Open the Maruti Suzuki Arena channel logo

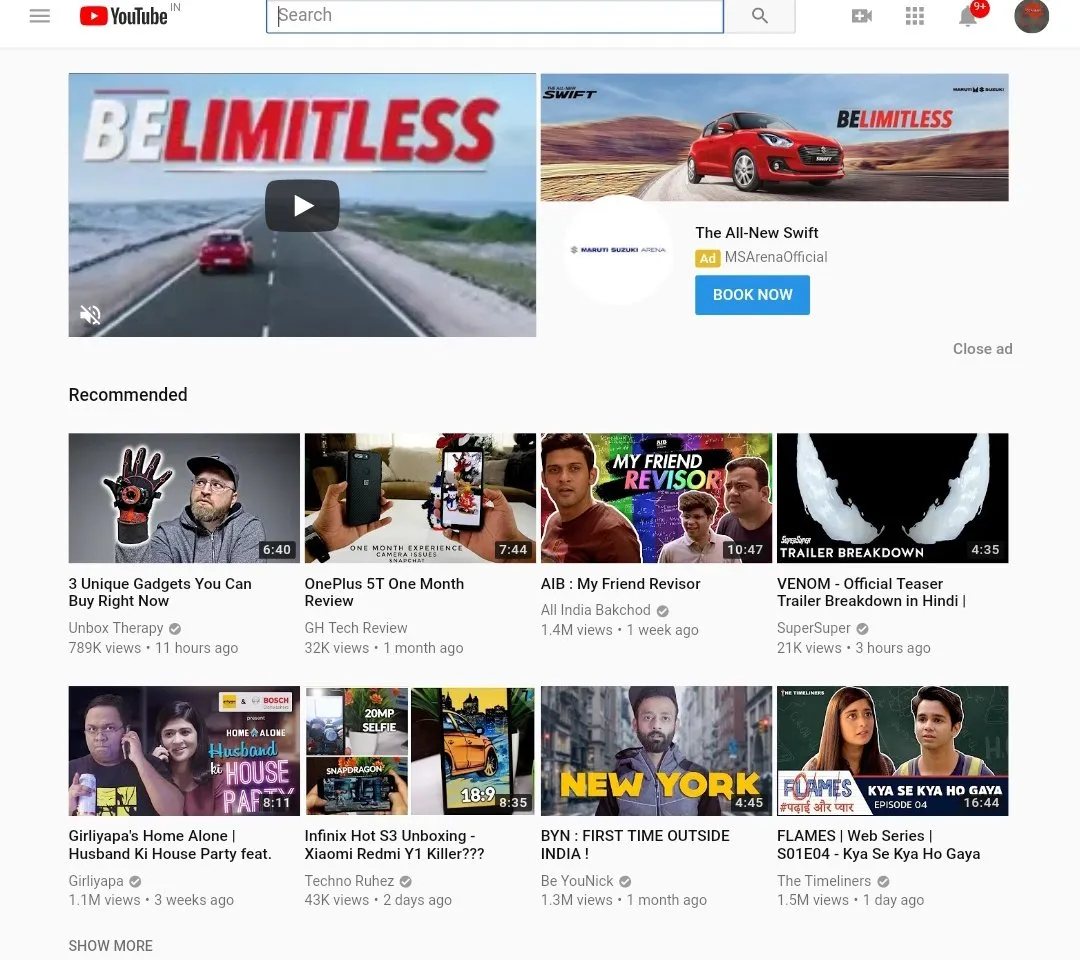[x=618, y=249]
